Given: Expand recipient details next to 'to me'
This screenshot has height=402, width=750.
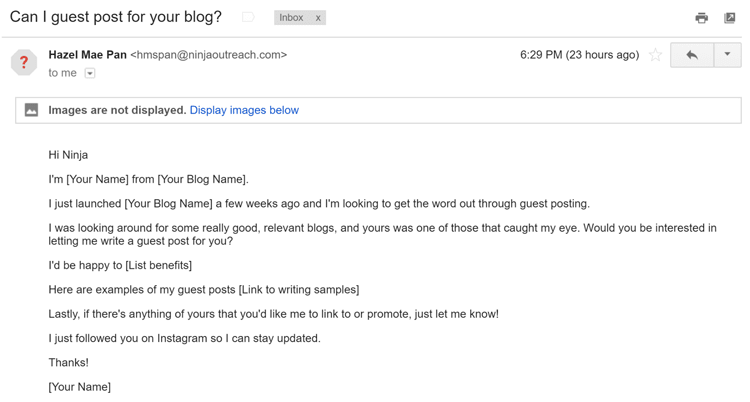Looking at the screenshot, I should [90, 73].
